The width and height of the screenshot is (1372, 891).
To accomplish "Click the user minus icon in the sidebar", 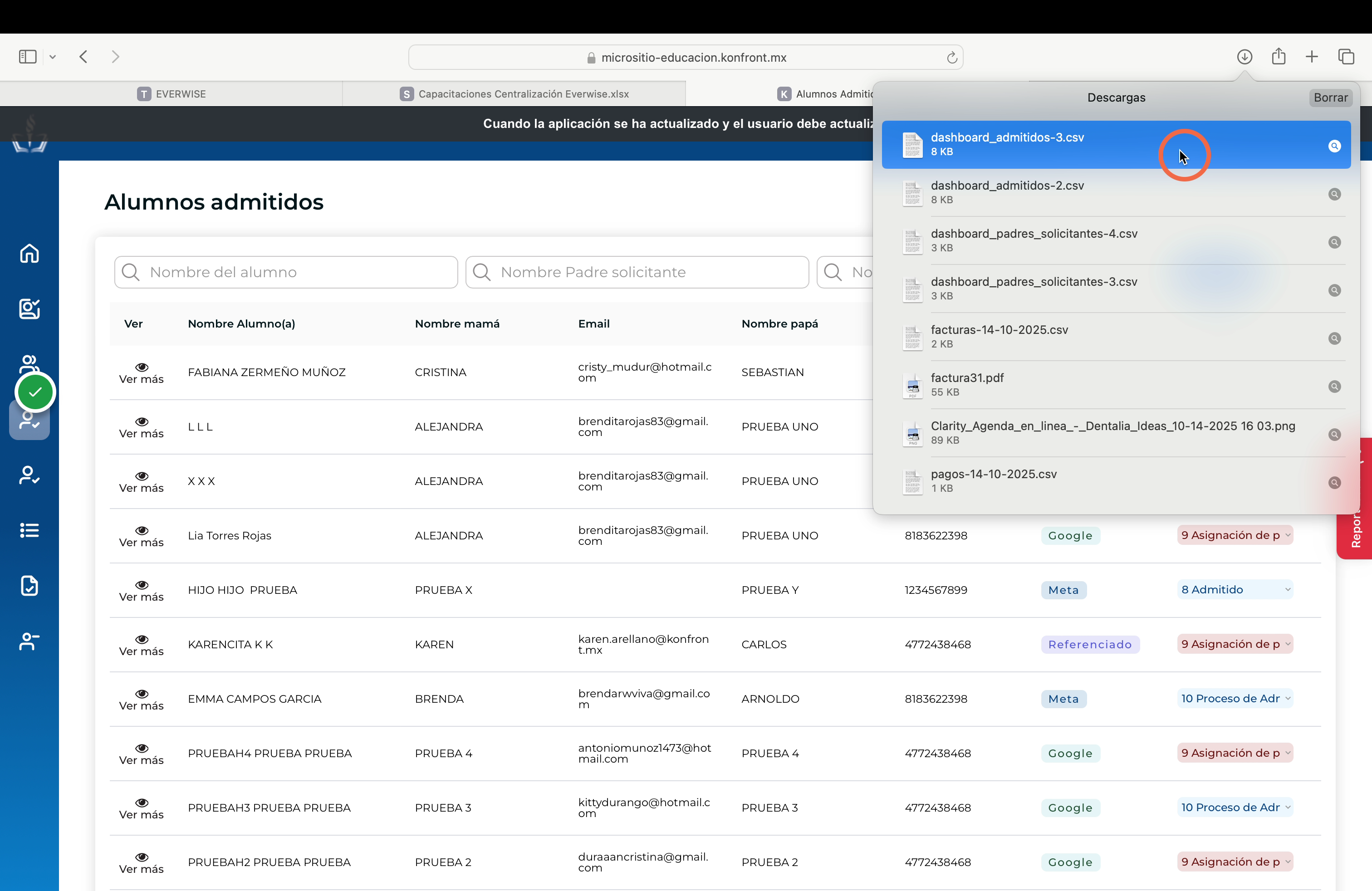I will click(x=29, y=641).
